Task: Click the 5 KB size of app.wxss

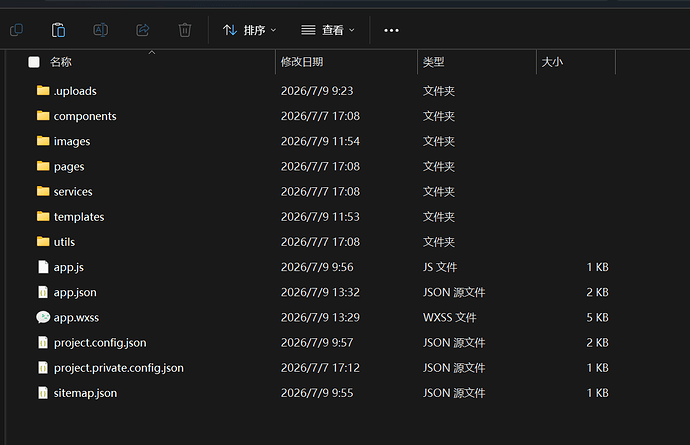Action: (597, 318)
